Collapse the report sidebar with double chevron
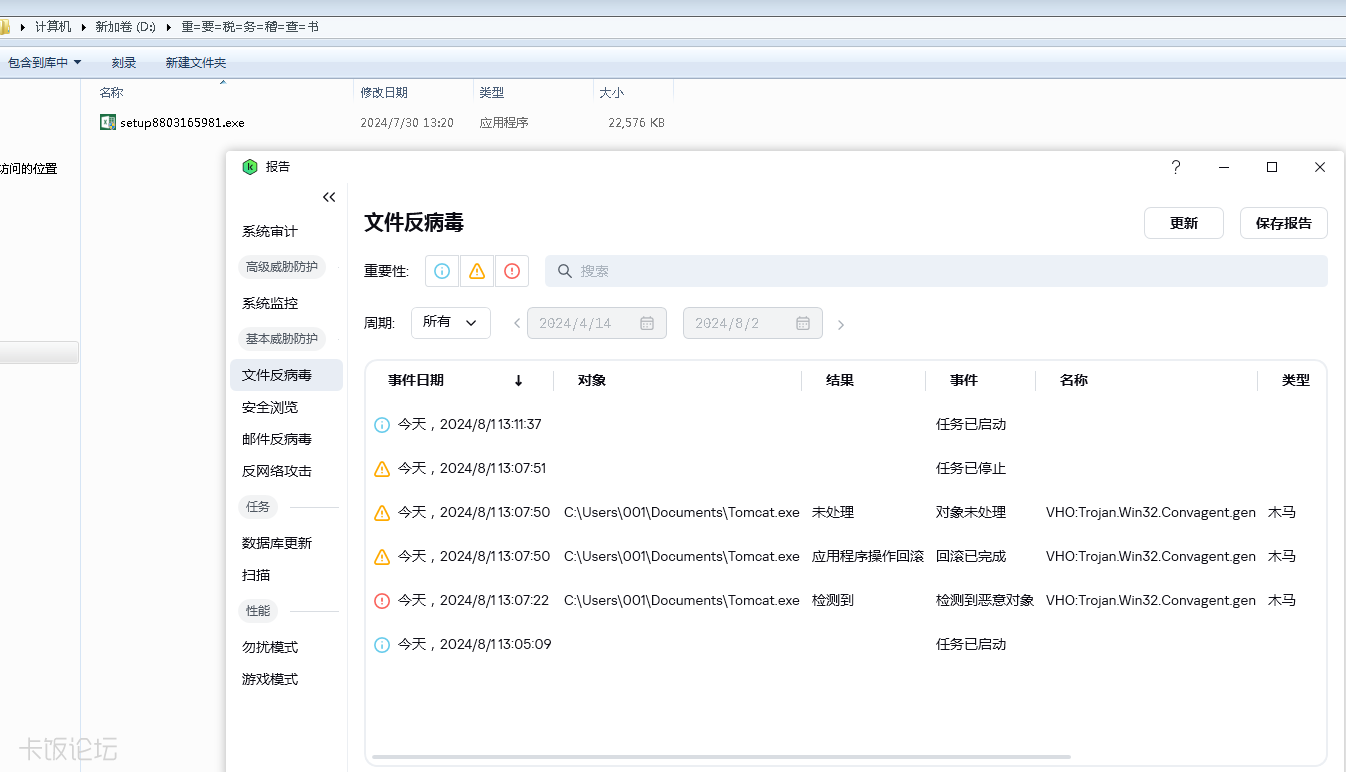Screen dimensions: 1346x772 point(329,198)
